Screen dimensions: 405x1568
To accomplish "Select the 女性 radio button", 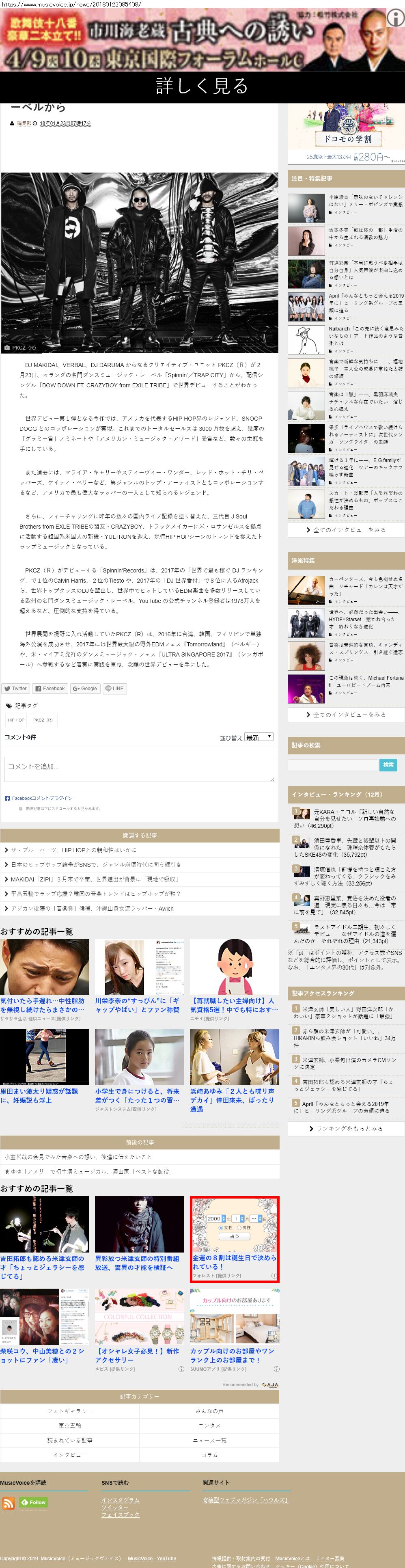I will coord(221,1228).
